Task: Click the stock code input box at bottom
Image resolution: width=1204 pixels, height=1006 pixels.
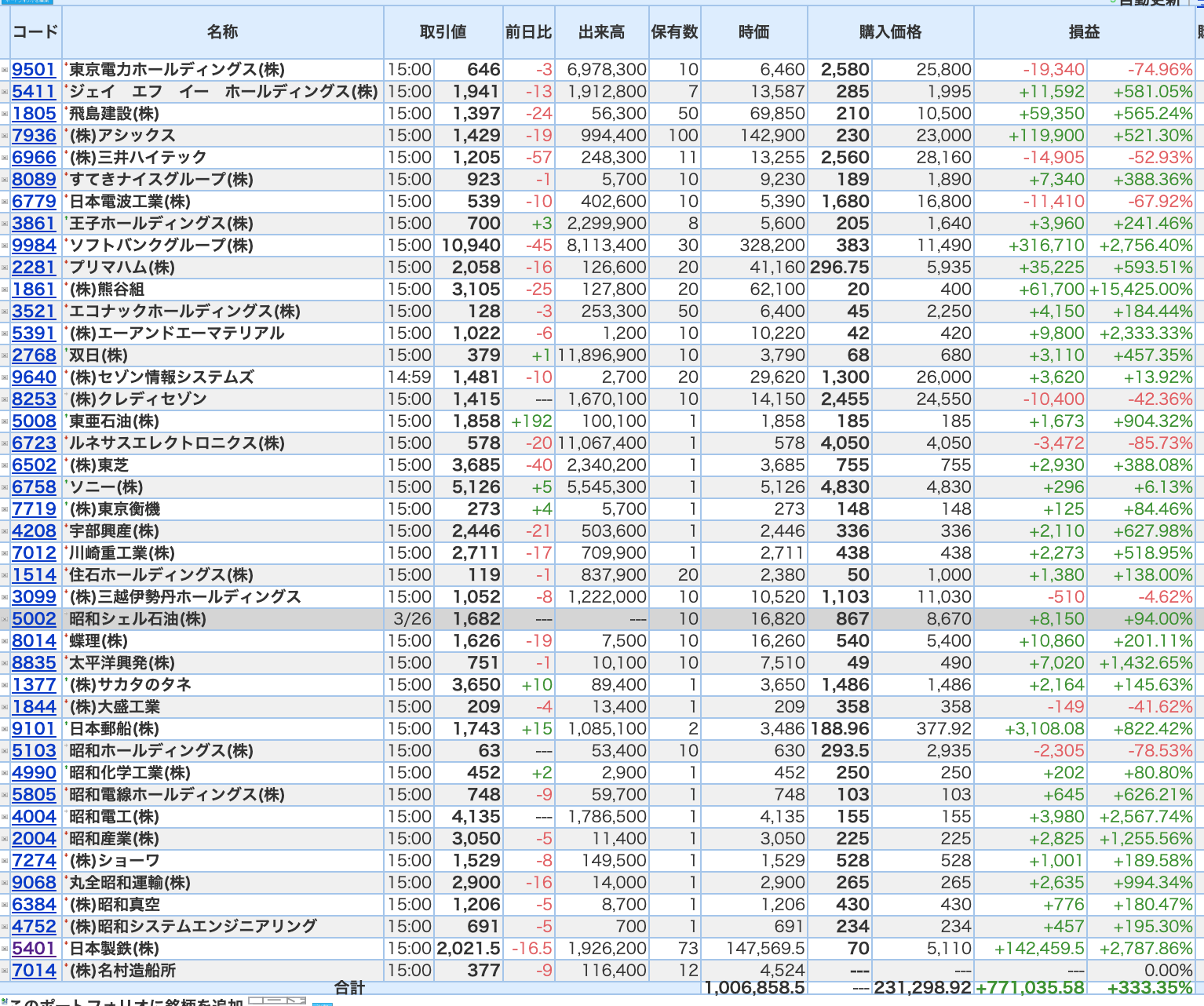Action: tap(277, 1001)
